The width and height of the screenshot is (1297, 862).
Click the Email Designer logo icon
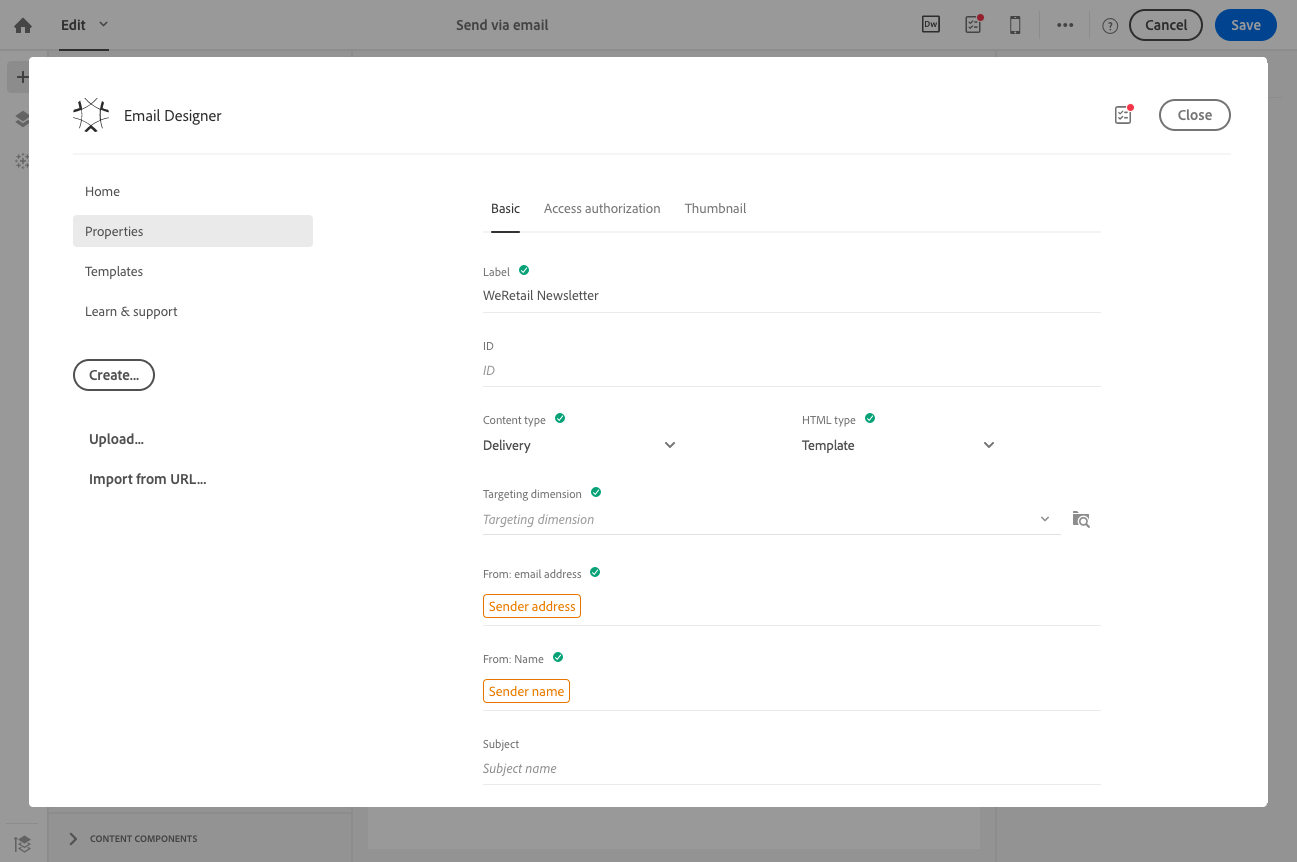91,115
